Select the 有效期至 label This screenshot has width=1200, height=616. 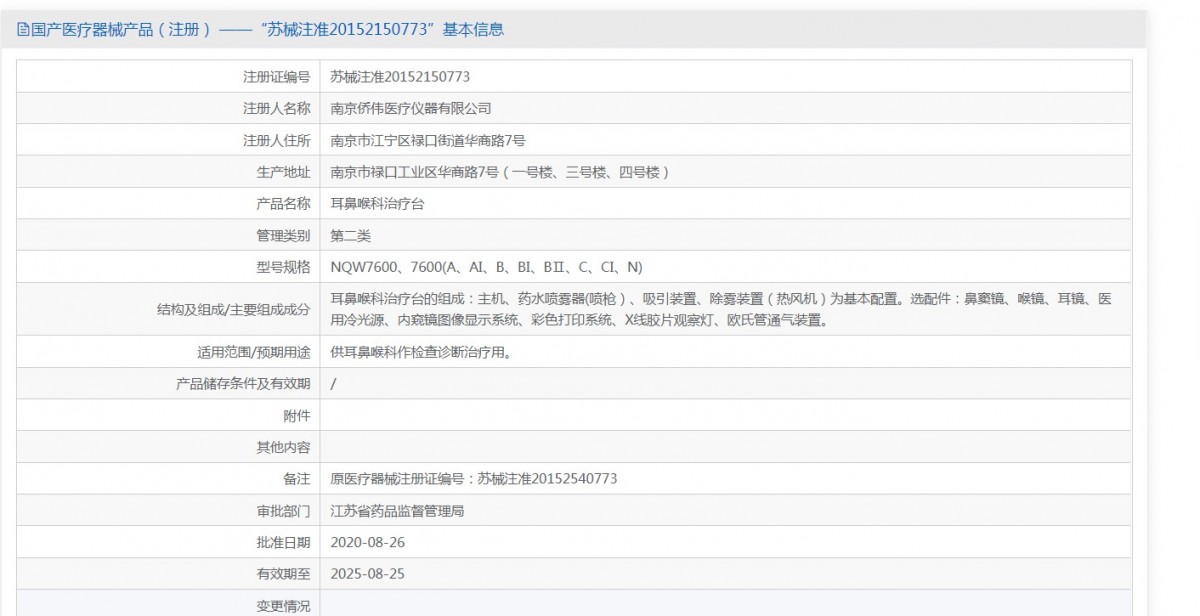click(284, 574)
